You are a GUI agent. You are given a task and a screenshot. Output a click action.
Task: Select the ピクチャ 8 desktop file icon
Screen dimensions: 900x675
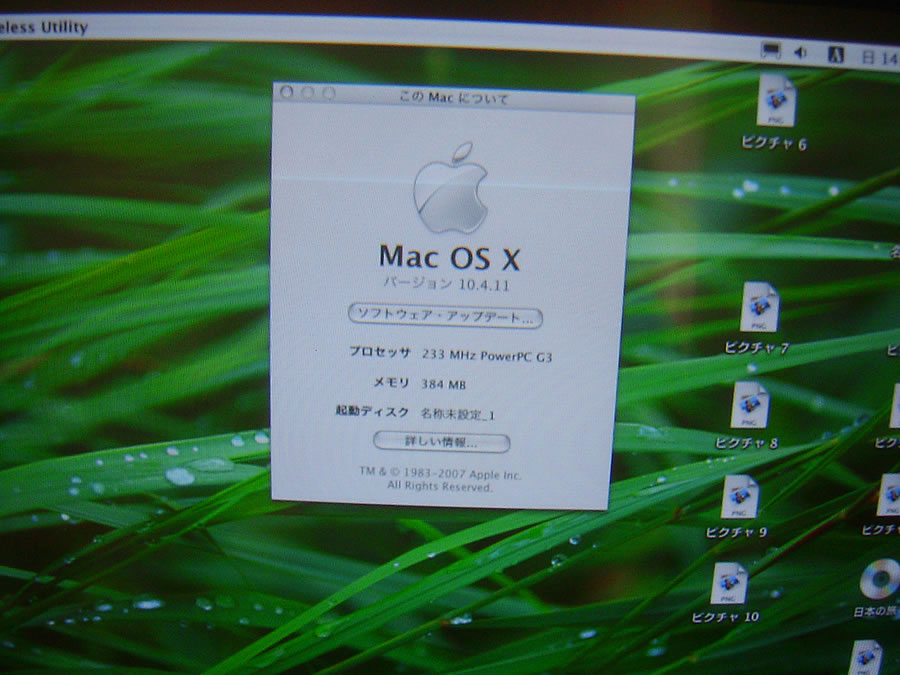coord(750,405)
